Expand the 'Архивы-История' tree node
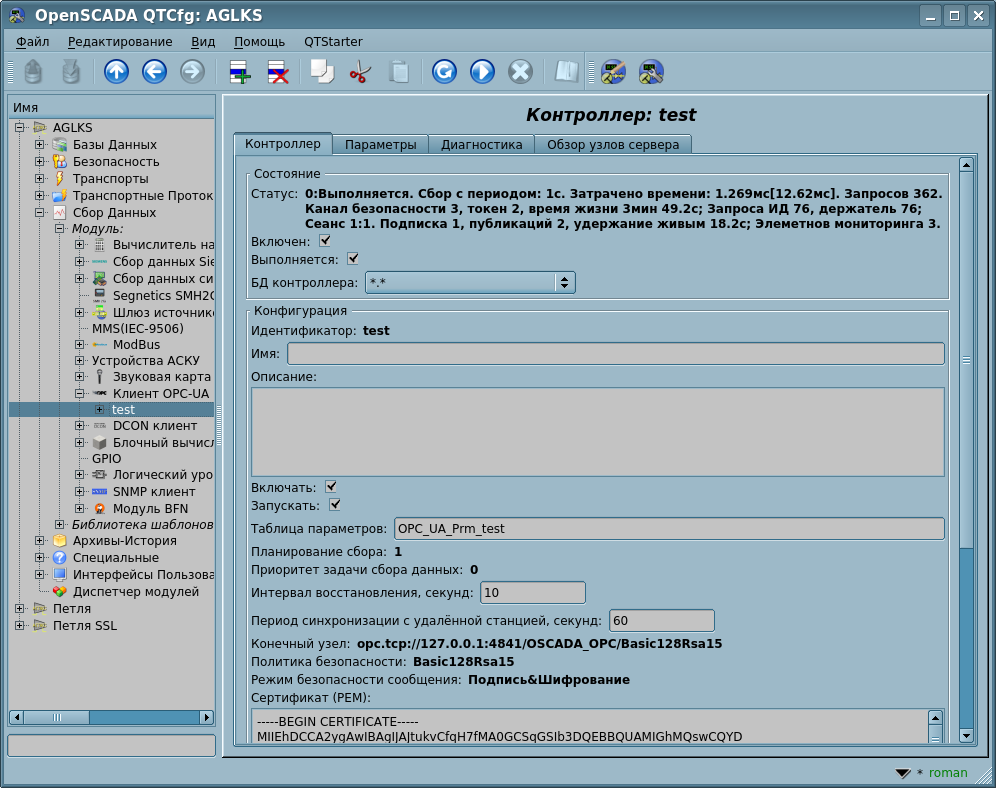The width and height of the screenshot is (996, 788). [x=39, y=541]
